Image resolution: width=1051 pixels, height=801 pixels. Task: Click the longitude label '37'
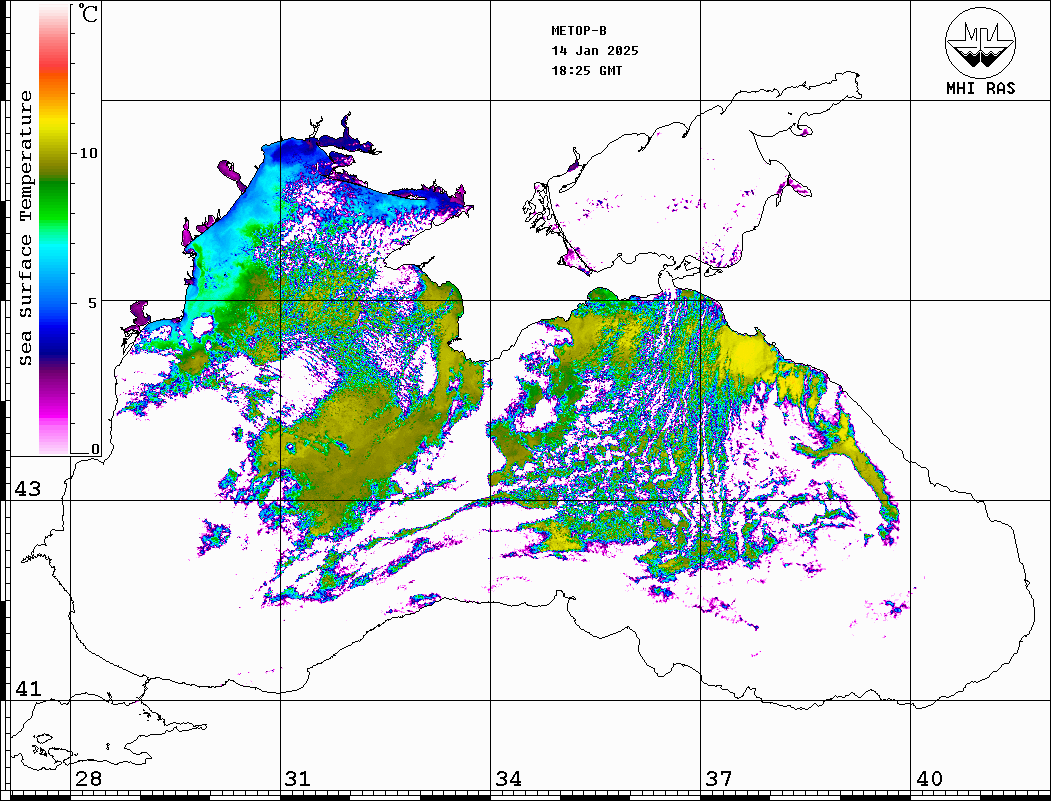point(719,779)
